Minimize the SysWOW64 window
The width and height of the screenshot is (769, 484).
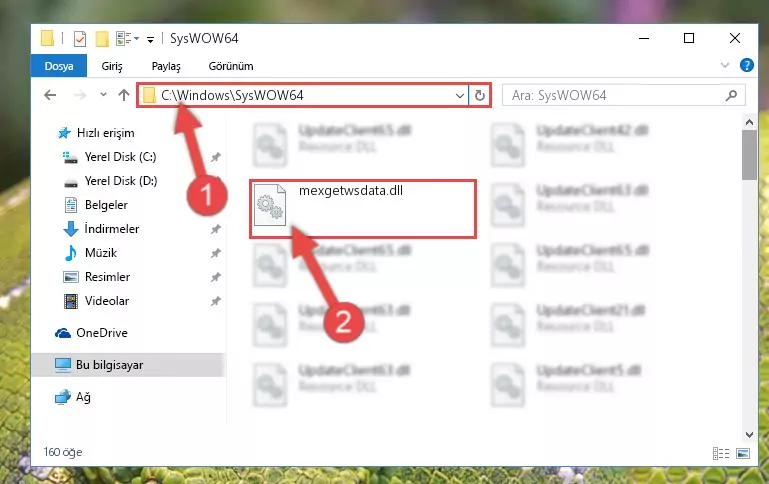coord(644,38)
